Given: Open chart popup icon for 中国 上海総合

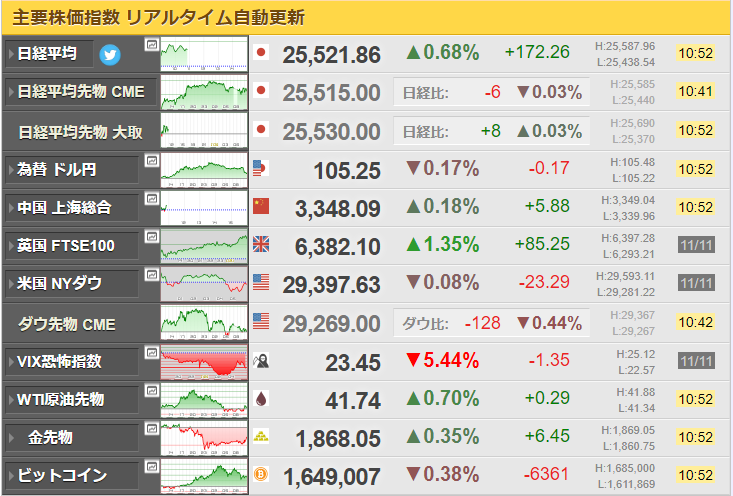Looking at the screenshot, I should (x=151, y=199).
